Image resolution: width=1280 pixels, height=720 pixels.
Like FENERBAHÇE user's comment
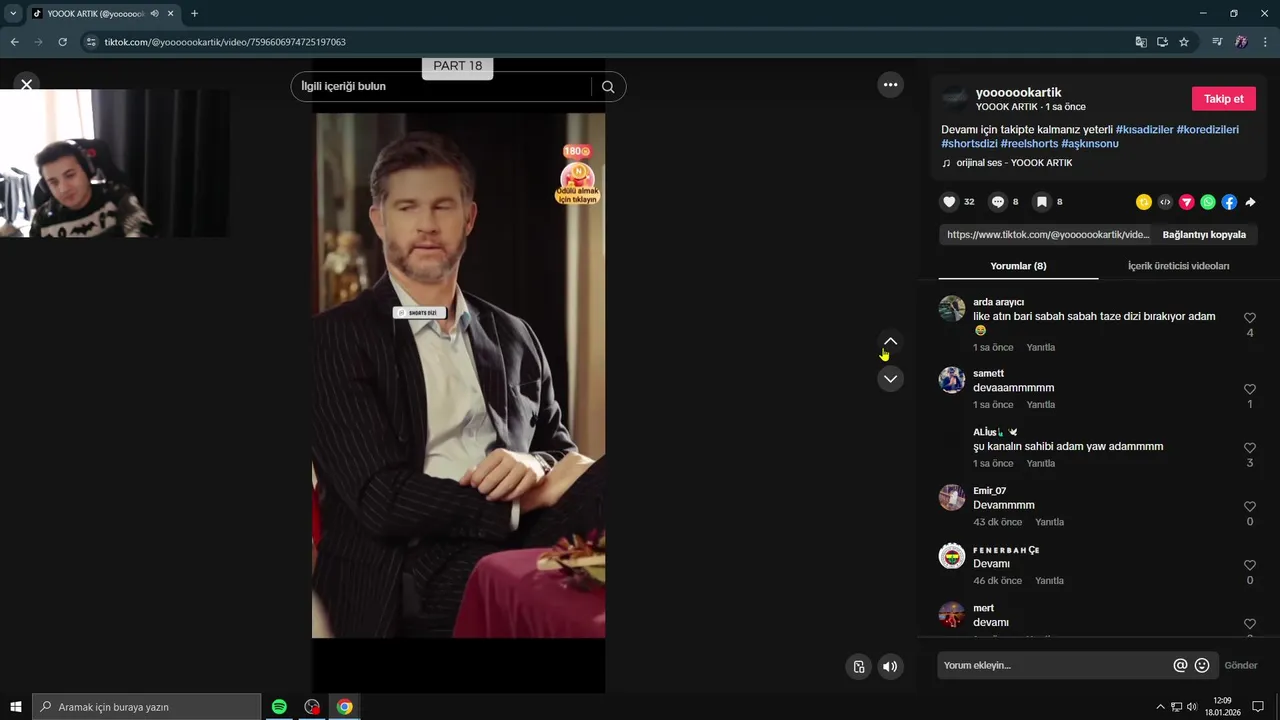tap(1249, 565)
